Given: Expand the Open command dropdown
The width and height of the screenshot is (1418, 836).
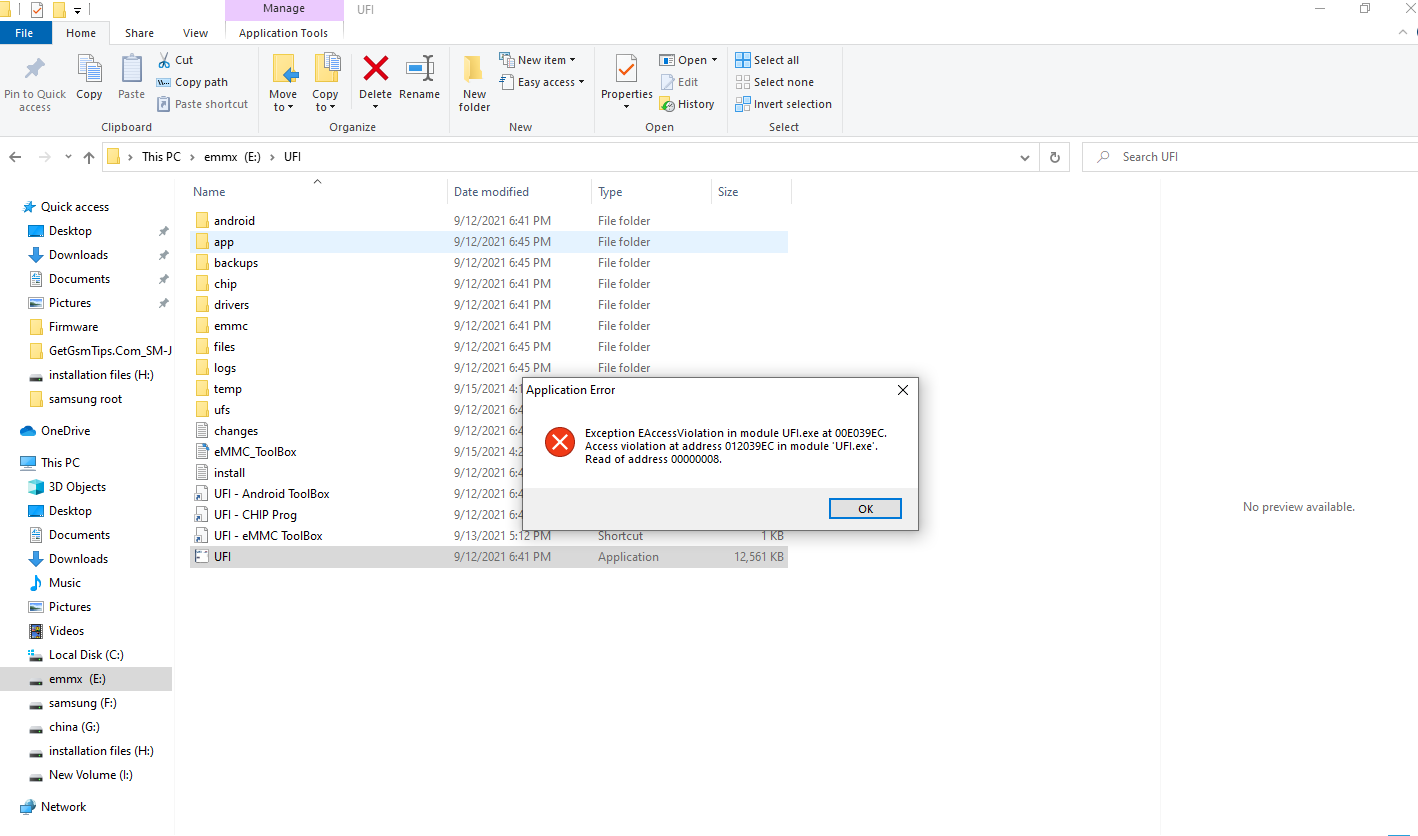Looking at the screenshot, I should pos(714,60).
